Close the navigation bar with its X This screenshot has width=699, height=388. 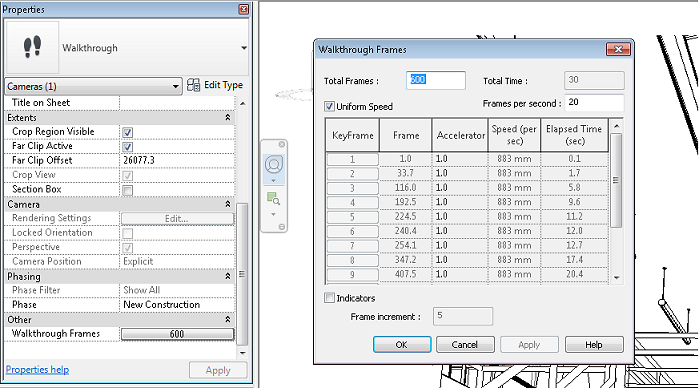(282, 144)
